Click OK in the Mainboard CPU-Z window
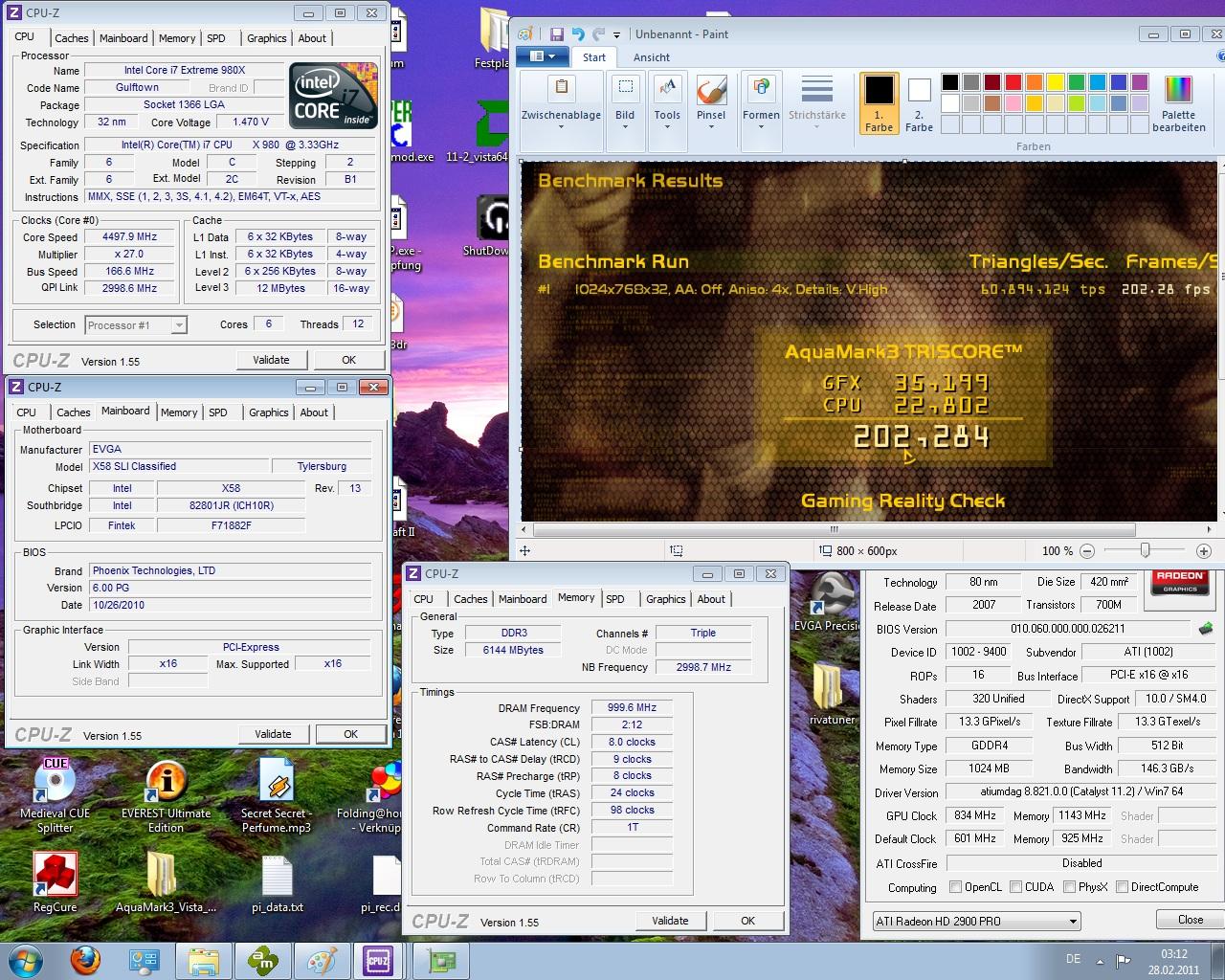This screenshot has width=1225, height=980. 350,734
